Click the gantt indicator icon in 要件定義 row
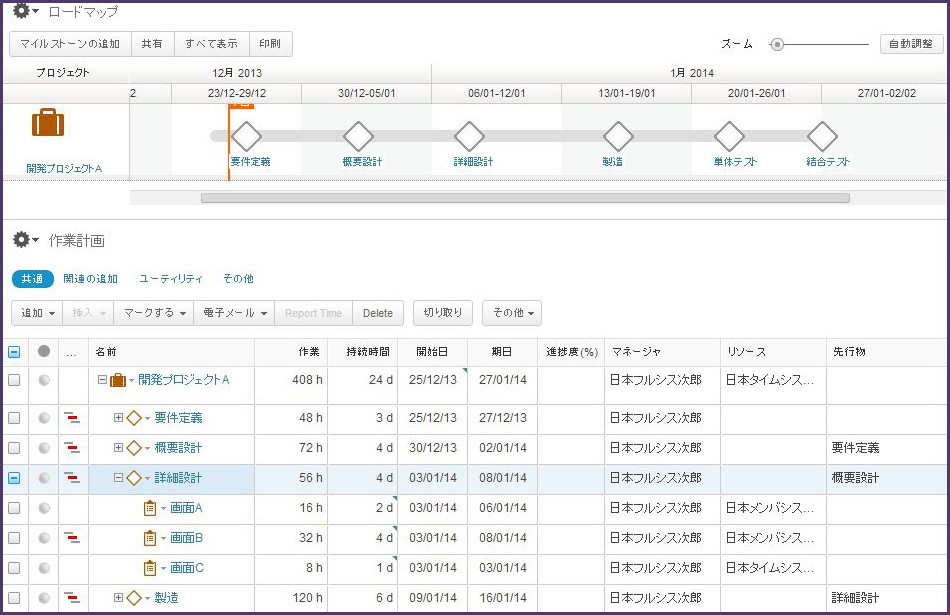The height and width of the screenshot is (615, 950). pos(72,417)
